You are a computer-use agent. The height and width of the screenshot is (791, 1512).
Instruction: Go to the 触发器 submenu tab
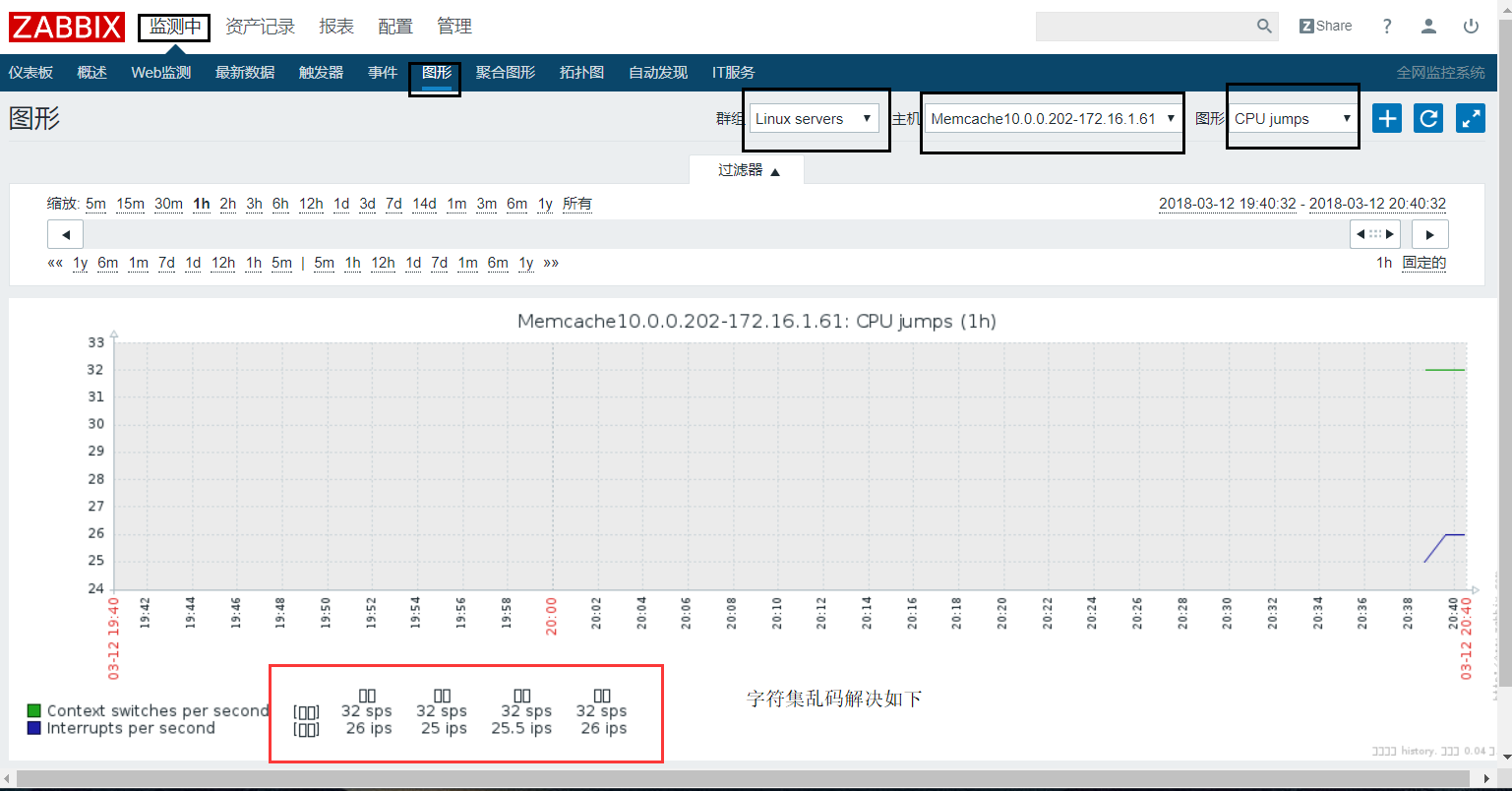[322, 73]
